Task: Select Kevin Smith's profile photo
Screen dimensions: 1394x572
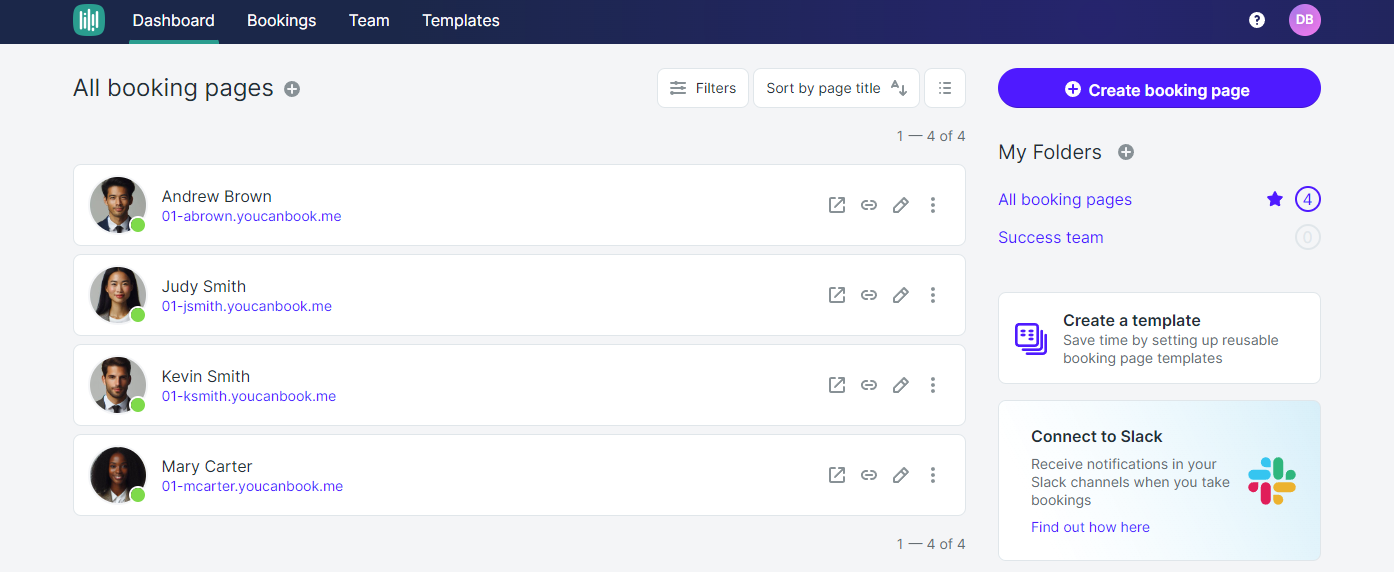Action: 118,384
